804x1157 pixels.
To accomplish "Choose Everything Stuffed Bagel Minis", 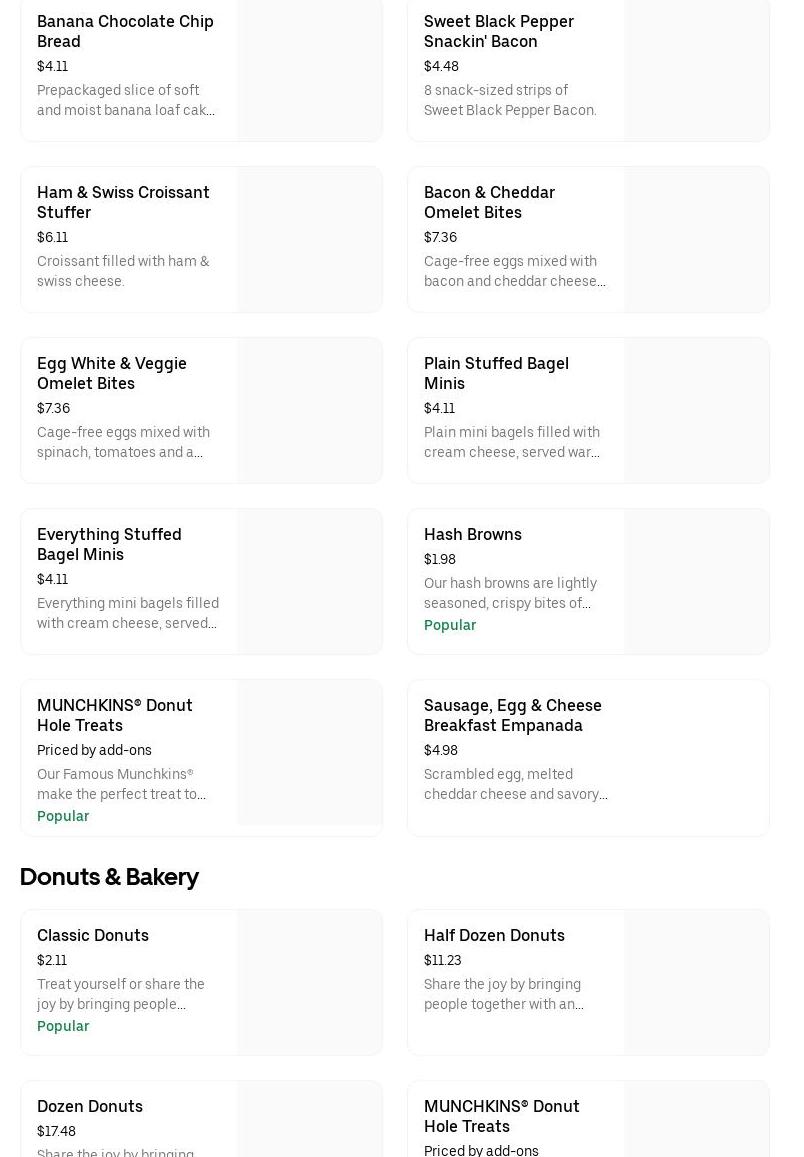I will click(109, 544).
